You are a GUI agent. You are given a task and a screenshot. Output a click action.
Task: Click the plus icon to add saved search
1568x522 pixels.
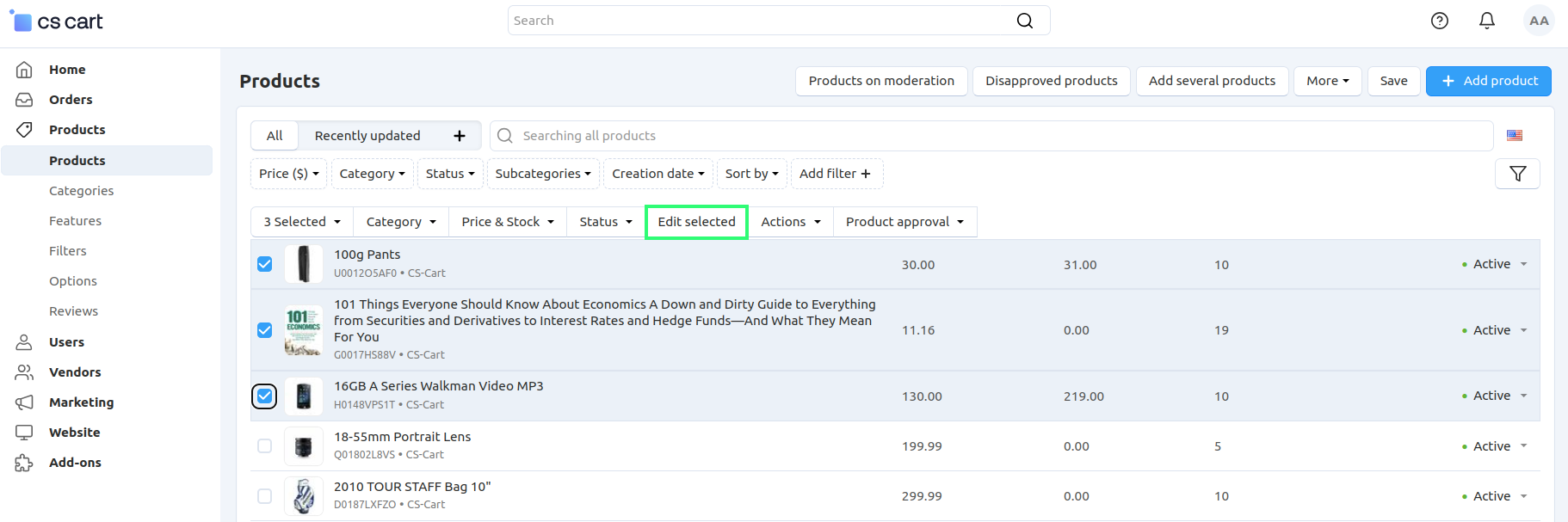[x=460, y=136]
